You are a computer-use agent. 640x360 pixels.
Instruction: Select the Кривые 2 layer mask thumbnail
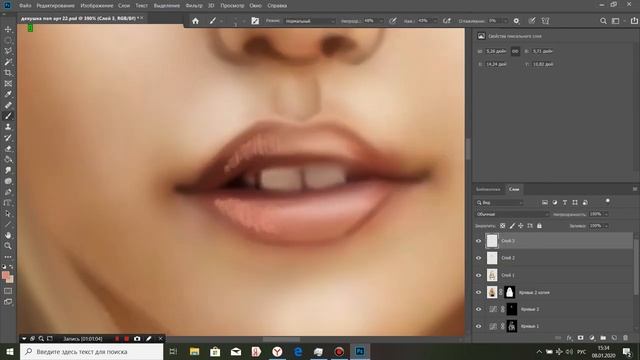pyautogui.click(x=511, y=309)
